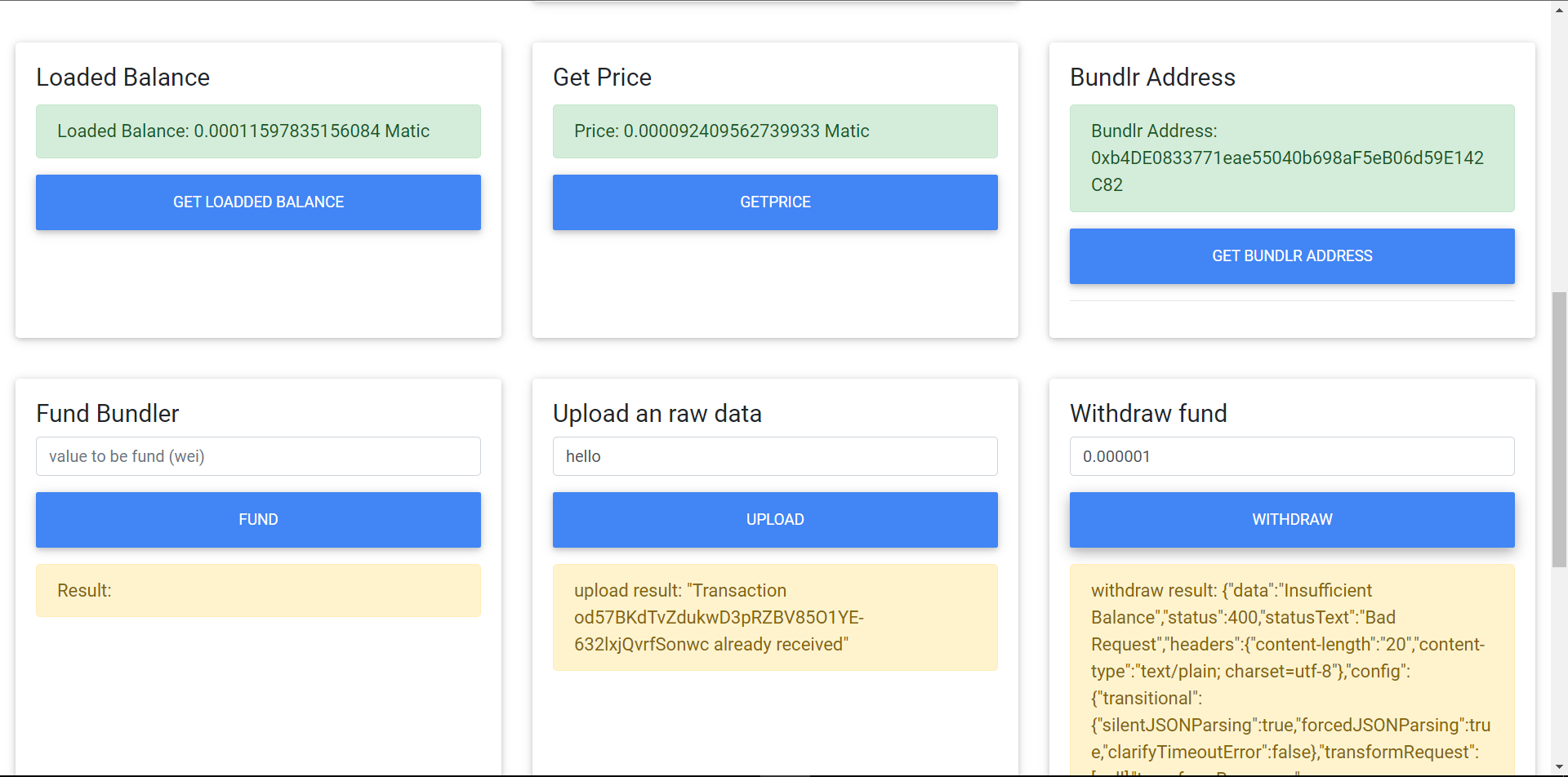Click the scroll up arrow of the page
Screen dimensions: 1568x777
click(x=1559, y=8)
